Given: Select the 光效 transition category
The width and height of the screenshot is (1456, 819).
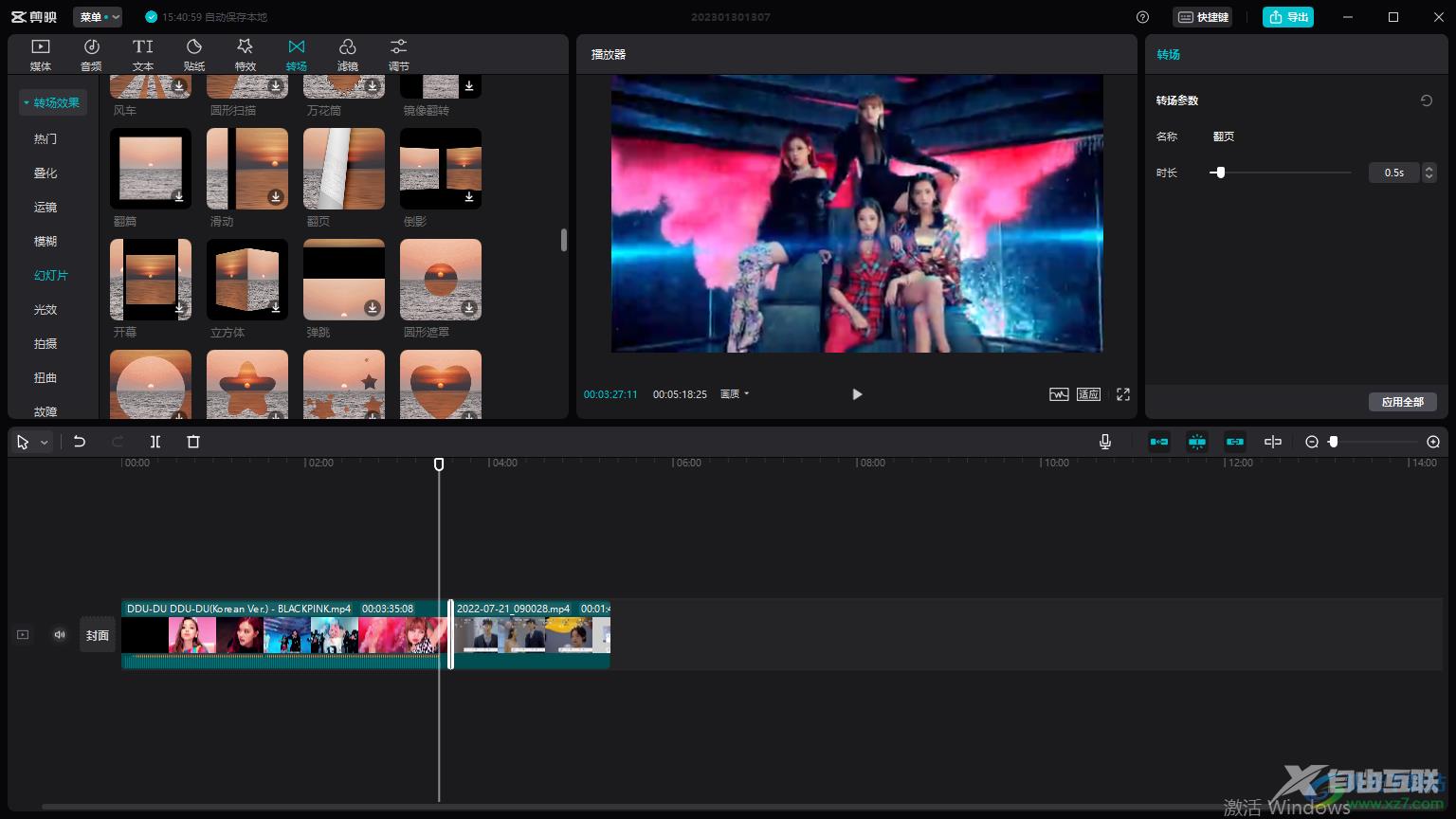Looking at the screenshot, I should (45, 309).
